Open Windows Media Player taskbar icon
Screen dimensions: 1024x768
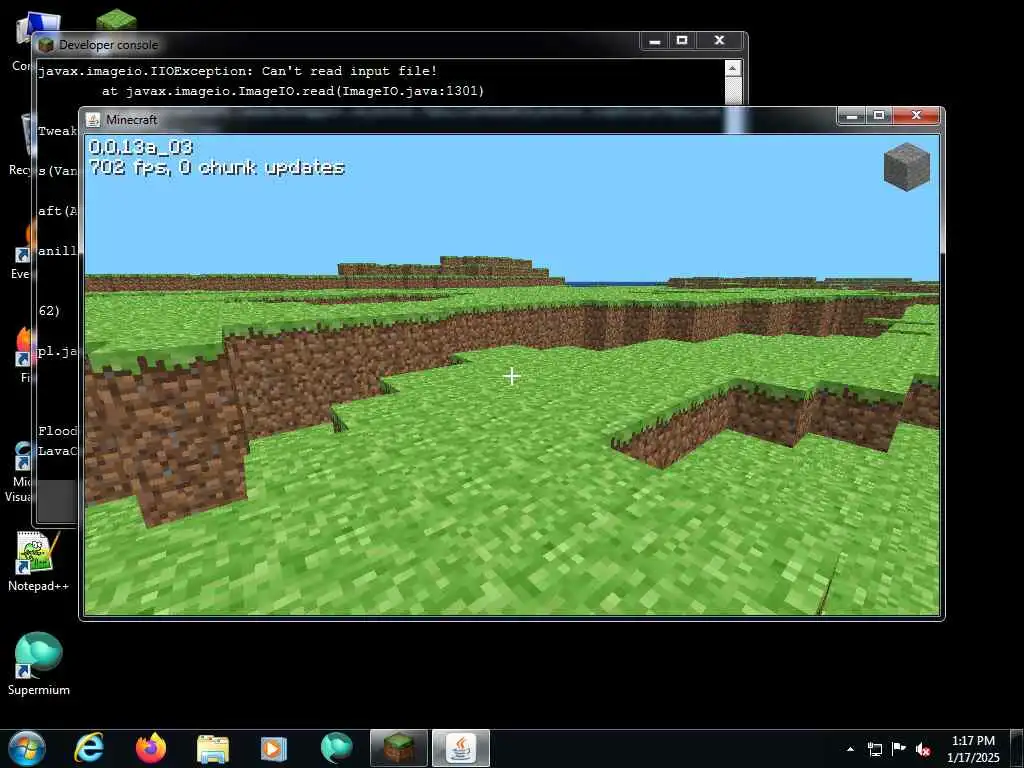(x=274, y=748)
